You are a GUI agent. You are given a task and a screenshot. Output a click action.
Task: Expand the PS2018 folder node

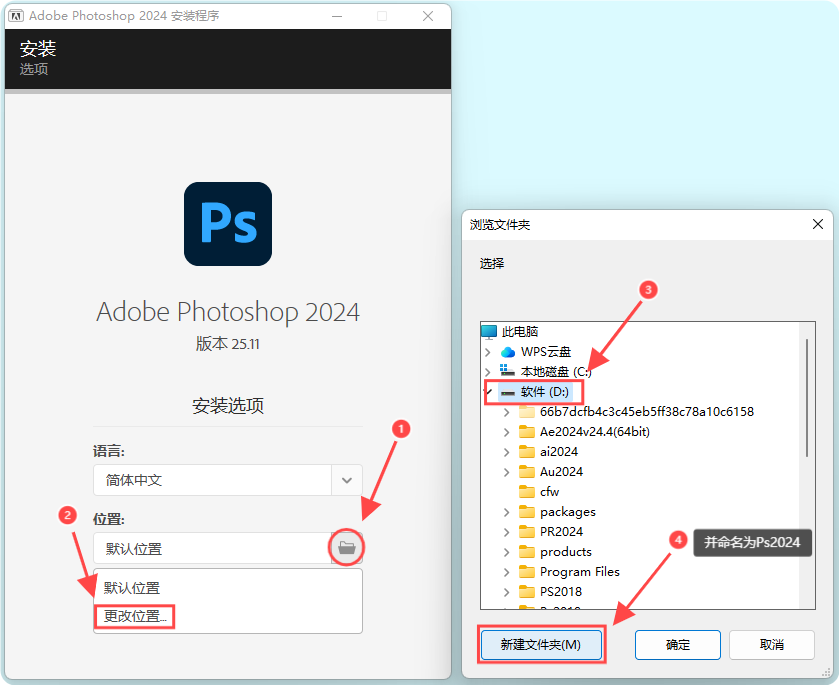coord(507,592)
